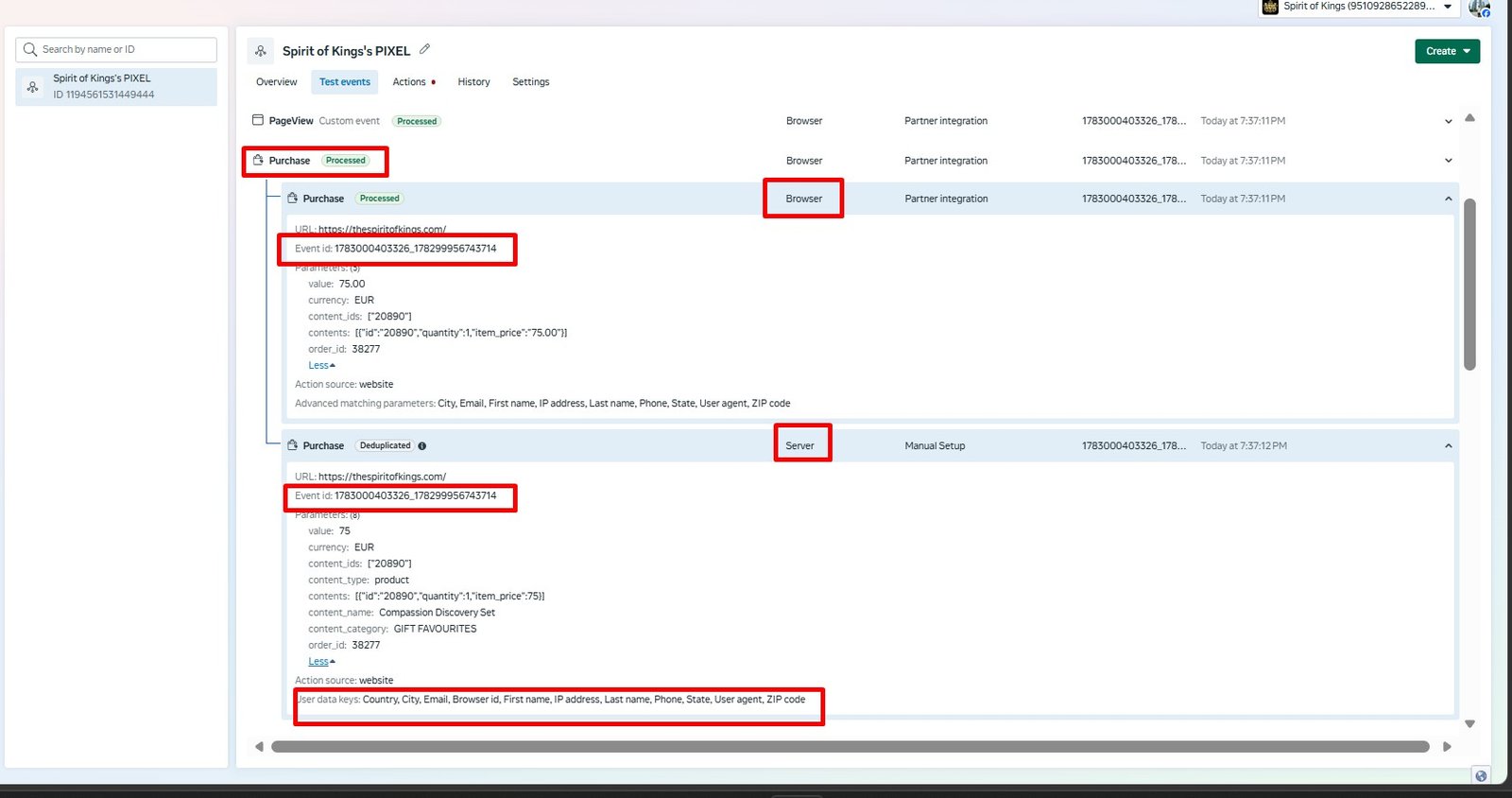The image size is (1512, 798).
Task: Click the User data keys line
Action: [550, 700]
